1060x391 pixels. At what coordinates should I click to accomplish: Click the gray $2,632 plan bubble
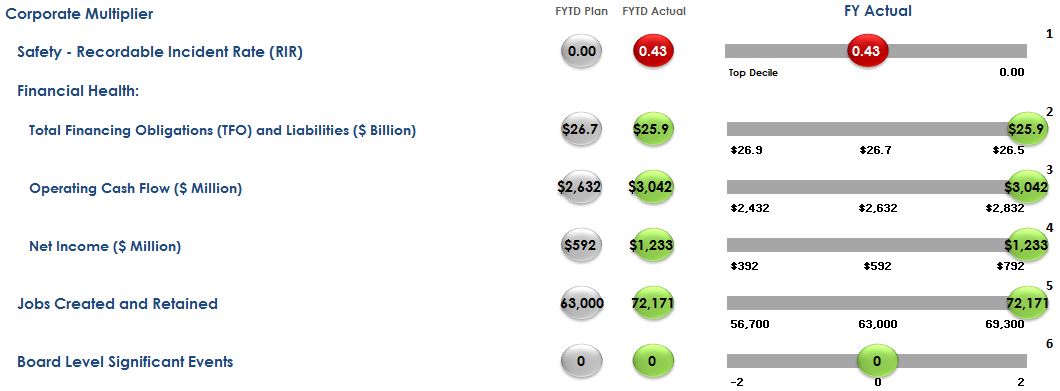[581, 187]
